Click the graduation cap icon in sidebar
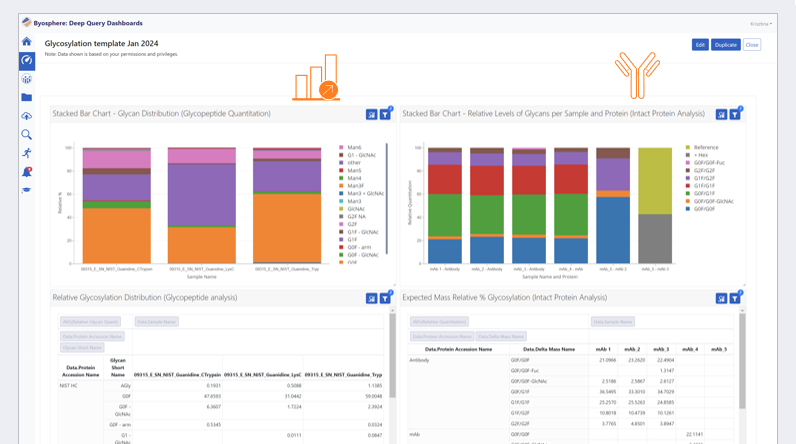This screenshot has width=796, height=444. pos(27,190)
